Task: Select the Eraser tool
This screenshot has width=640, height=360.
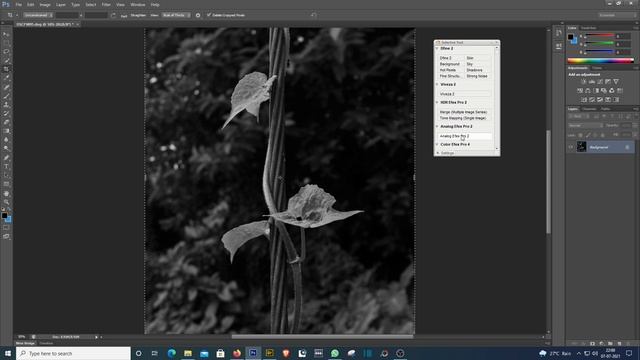Action: tap(6, 122)
